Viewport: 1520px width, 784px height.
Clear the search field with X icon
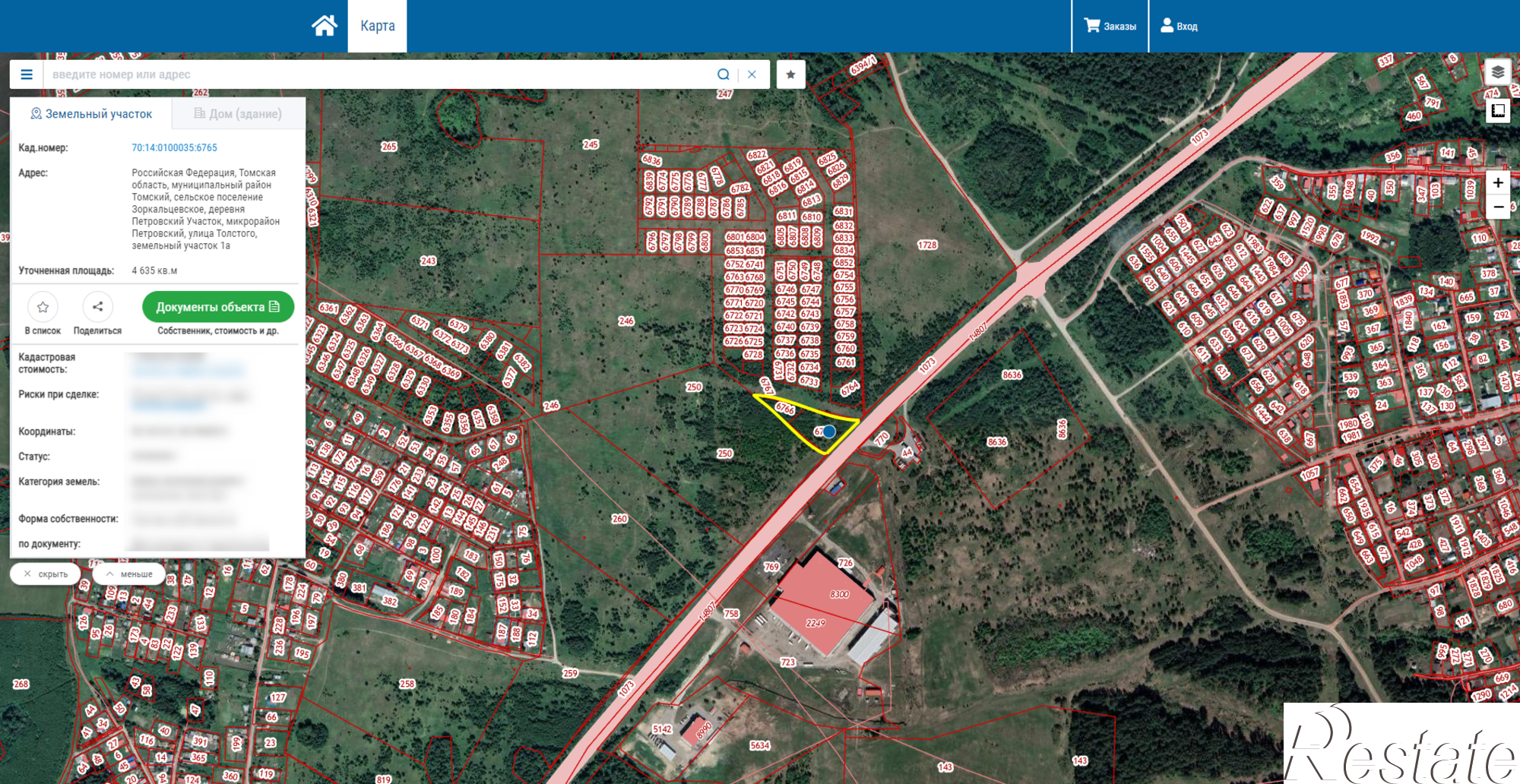[x=752, y=74]
